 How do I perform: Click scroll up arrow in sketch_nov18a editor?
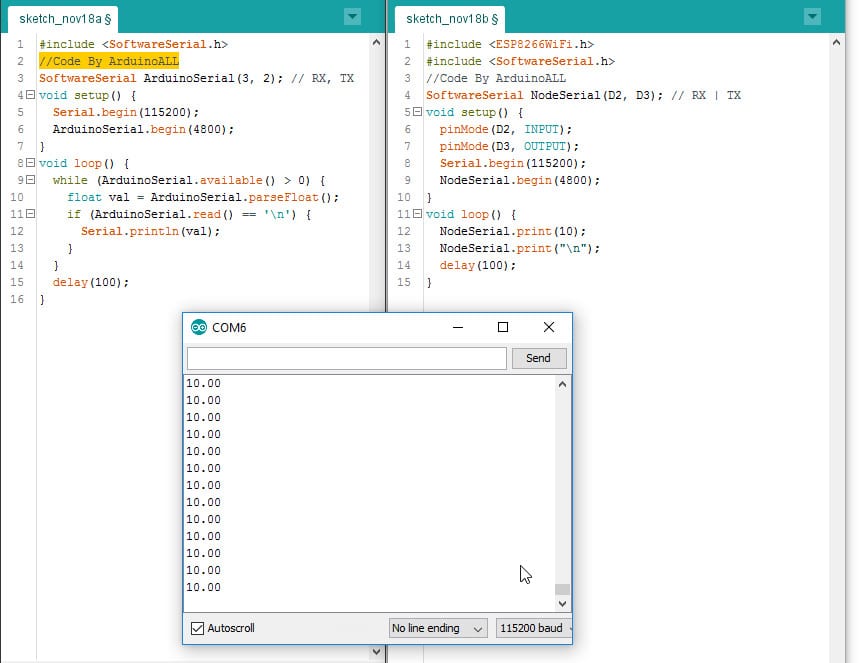(x=376, y=42)
